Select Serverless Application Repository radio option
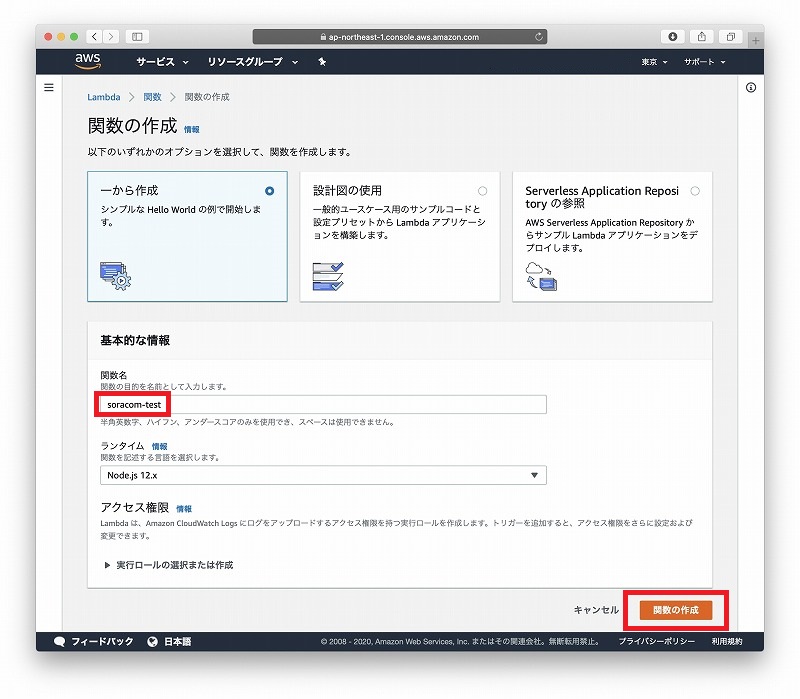The width and height of the screenshot is (800, 699). click(695, 191)
